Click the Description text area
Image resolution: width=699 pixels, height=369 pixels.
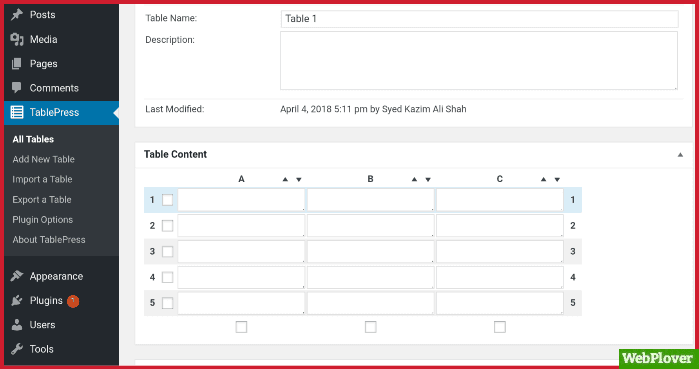479,61
